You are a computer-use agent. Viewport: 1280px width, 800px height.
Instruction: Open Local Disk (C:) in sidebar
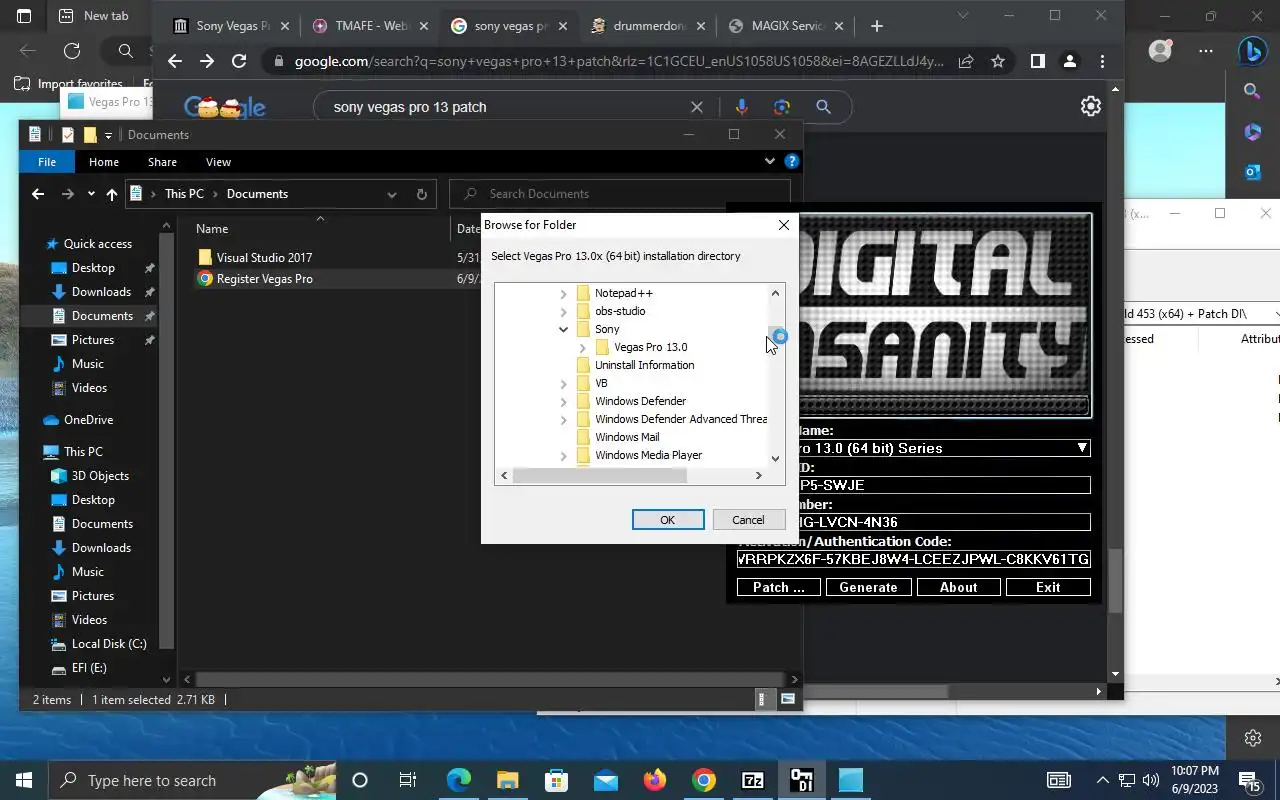109,644
